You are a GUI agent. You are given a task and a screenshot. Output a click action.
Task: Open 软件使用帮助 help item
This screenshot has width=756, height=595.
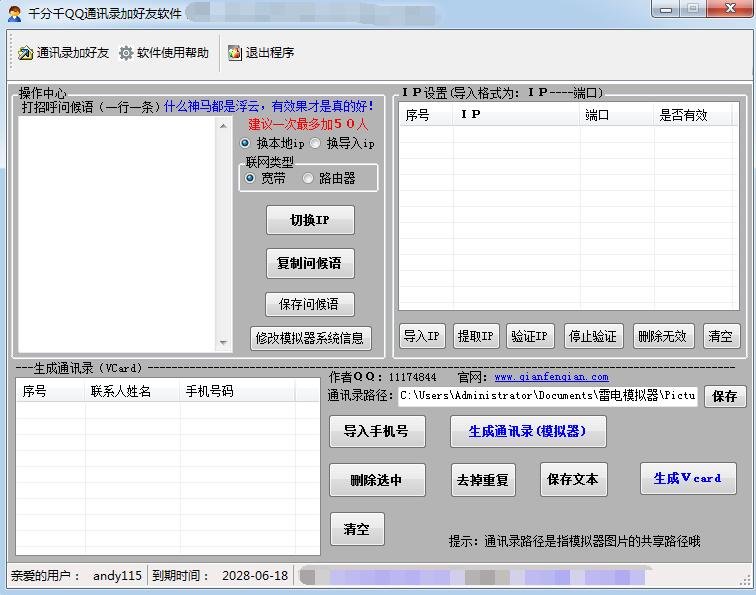pos(164,53)
